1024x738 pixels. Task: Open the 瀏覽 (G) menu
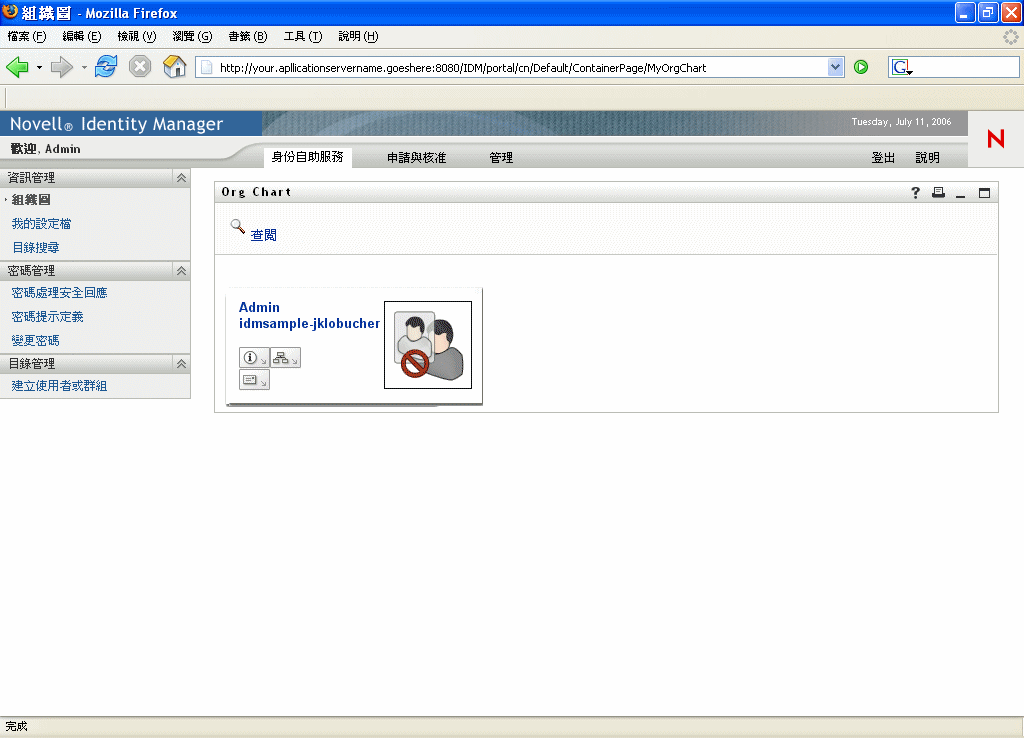click(192, 37)
